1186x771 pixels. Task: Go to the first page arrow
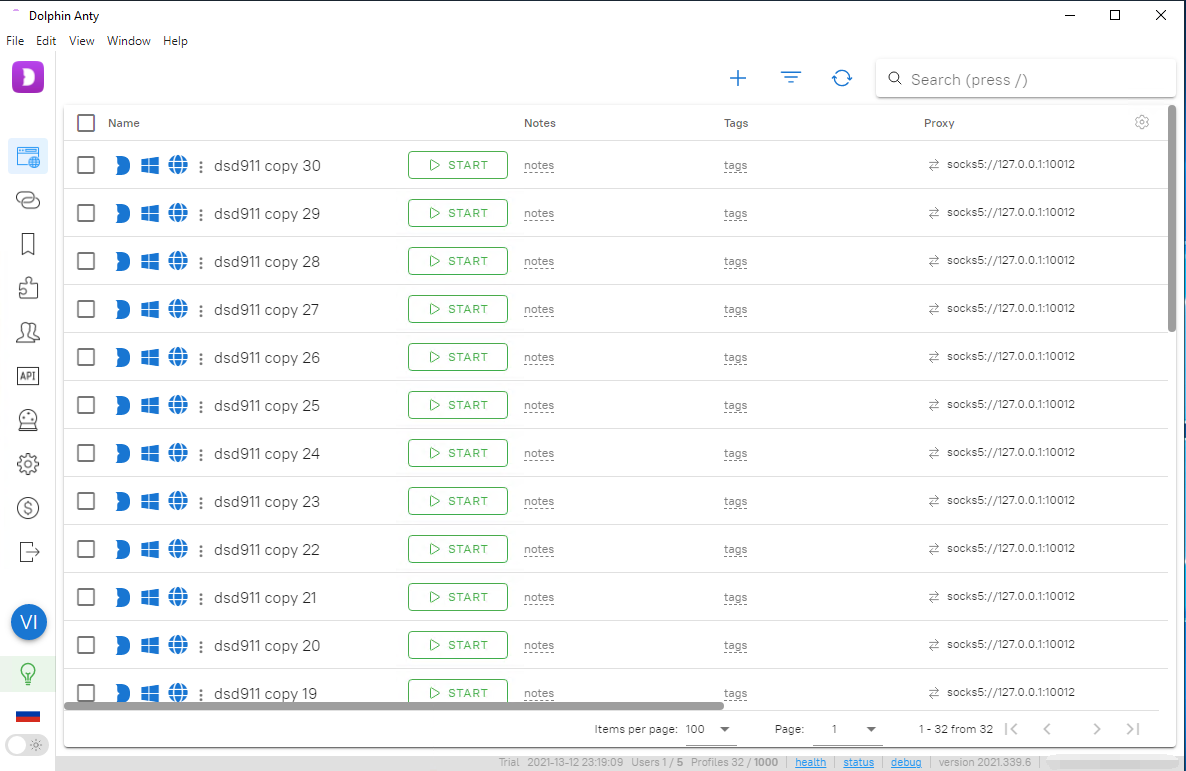point(1011,729)
